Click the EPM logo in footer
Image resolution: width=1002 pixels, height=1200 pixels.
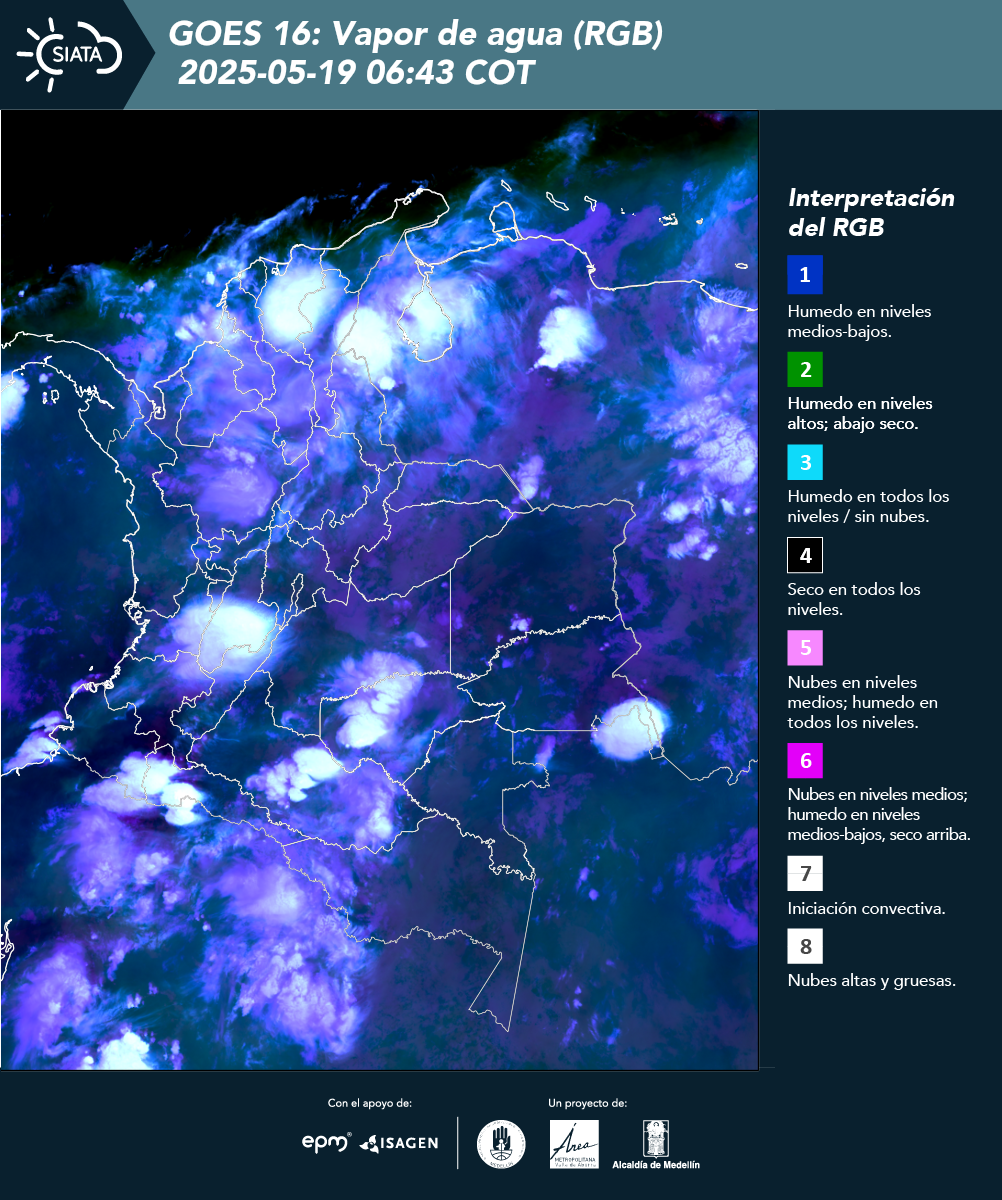tap(327, 1142)
